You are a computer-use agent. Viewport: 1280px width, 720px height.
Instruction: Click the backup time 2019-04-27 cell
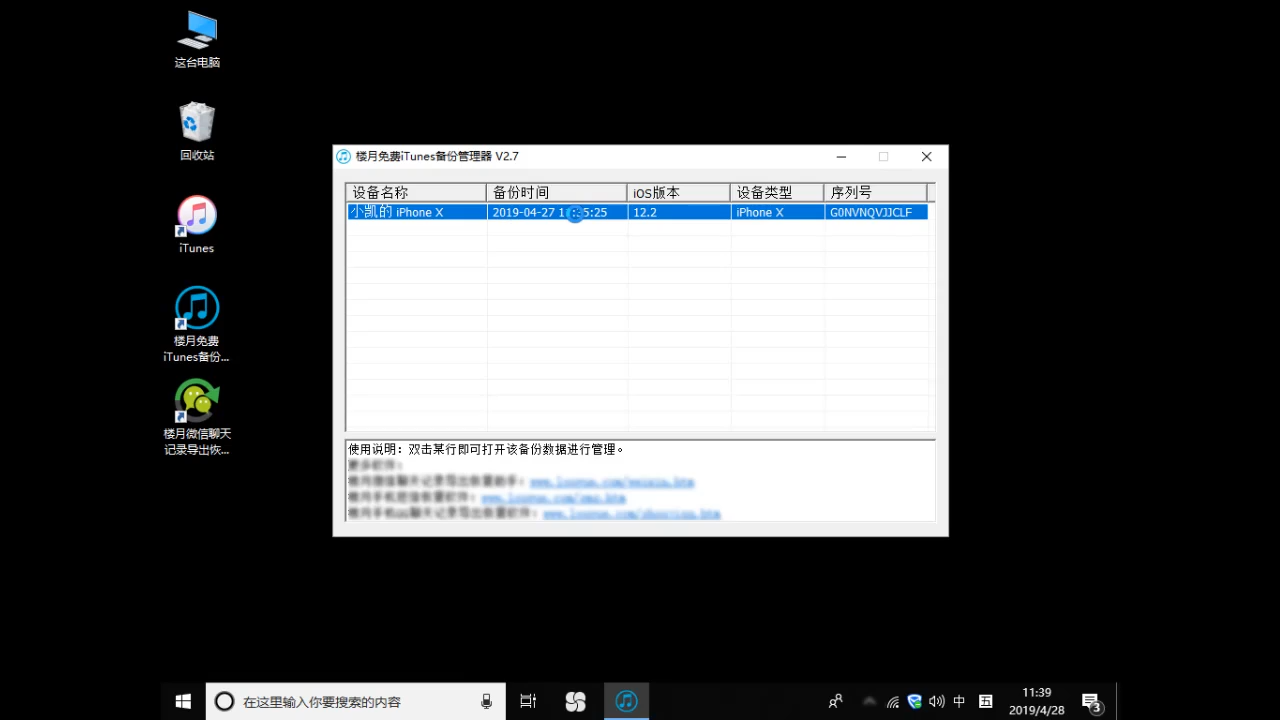tap(557, 212)
